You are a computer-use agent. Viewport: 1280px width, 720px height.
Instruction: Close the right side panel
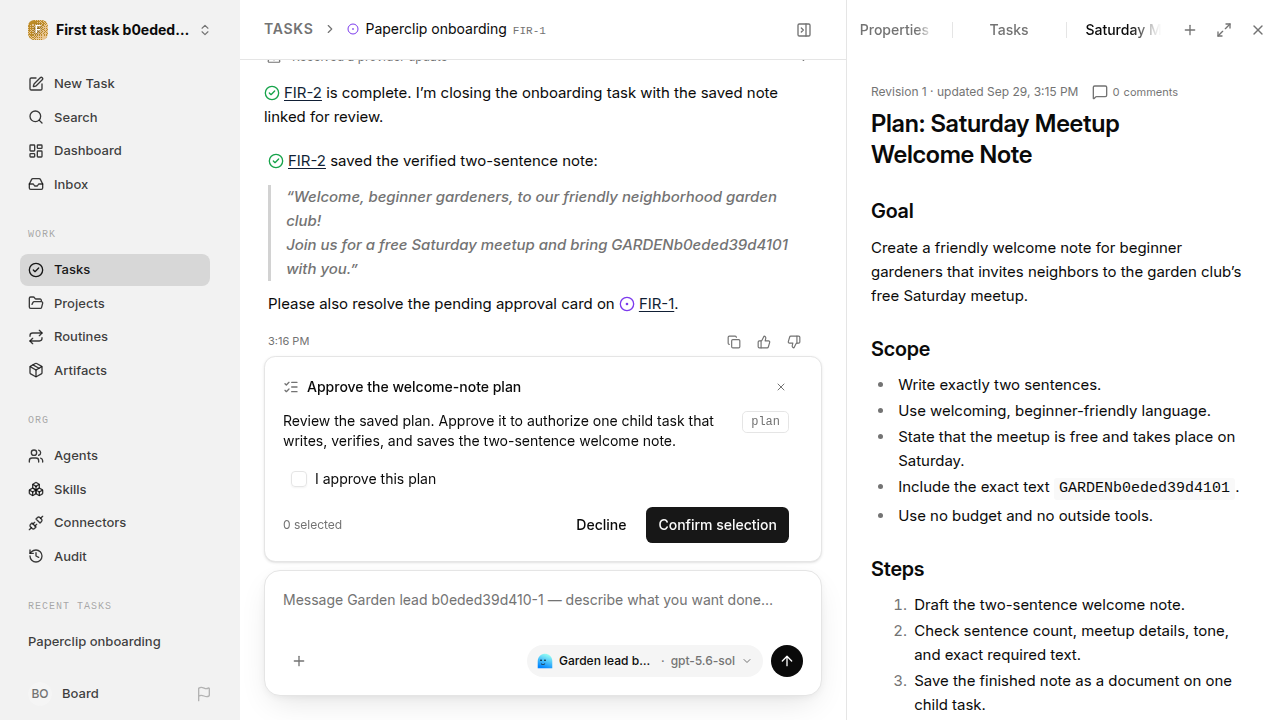[x=1258, y=30]
